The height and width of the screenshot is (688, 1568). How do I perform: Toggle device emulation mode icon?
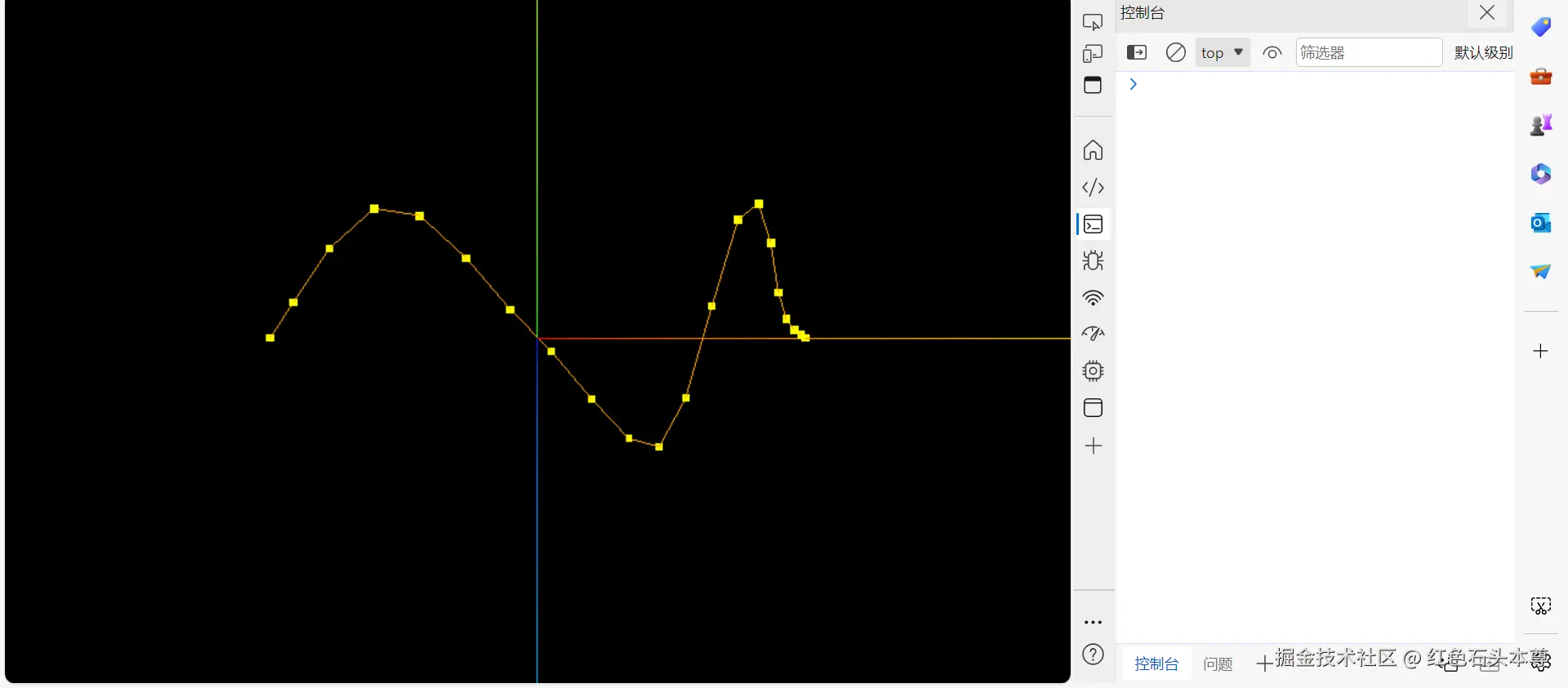[1093, 54]
